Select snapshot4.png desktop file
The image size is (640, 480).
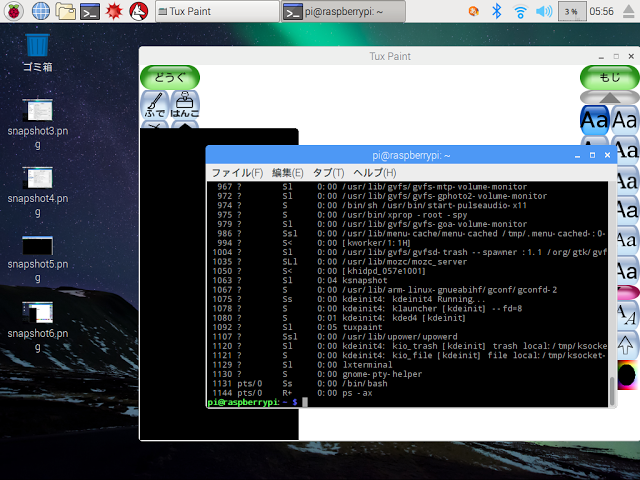38,192
